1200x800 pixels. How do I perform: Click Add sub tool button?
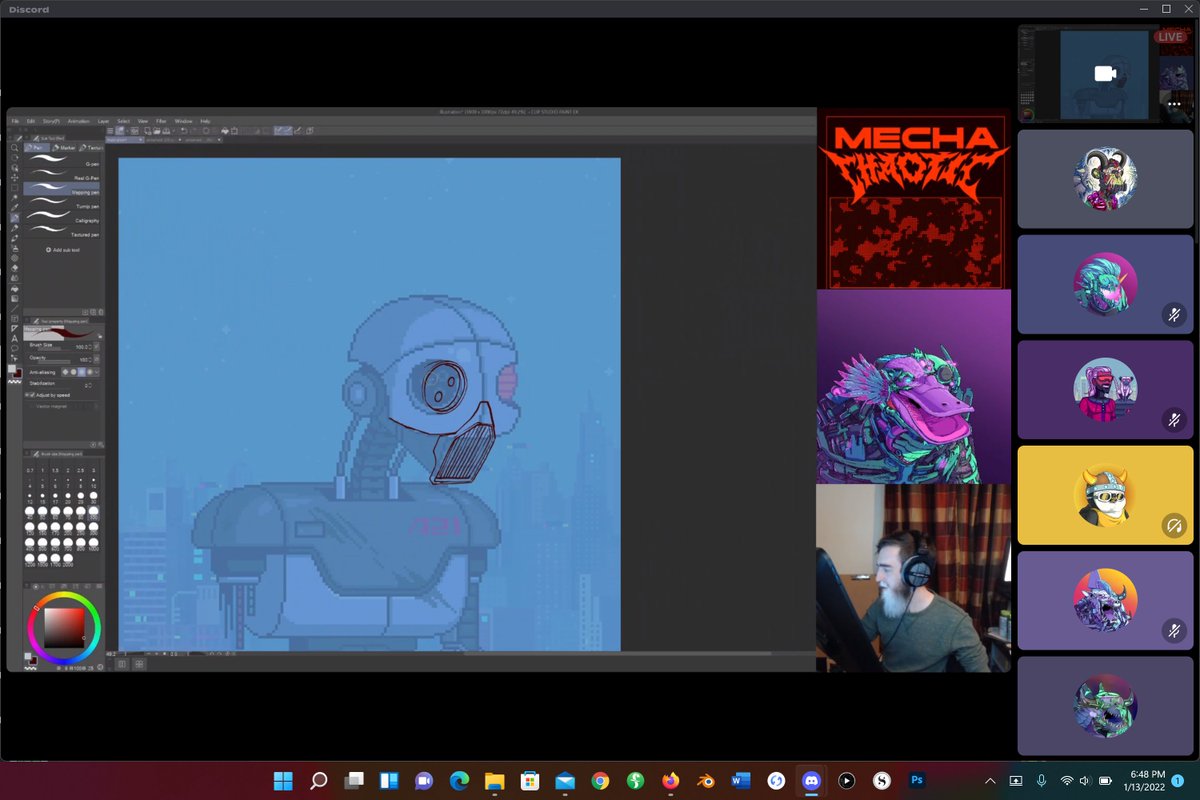[x=63, y=250]
